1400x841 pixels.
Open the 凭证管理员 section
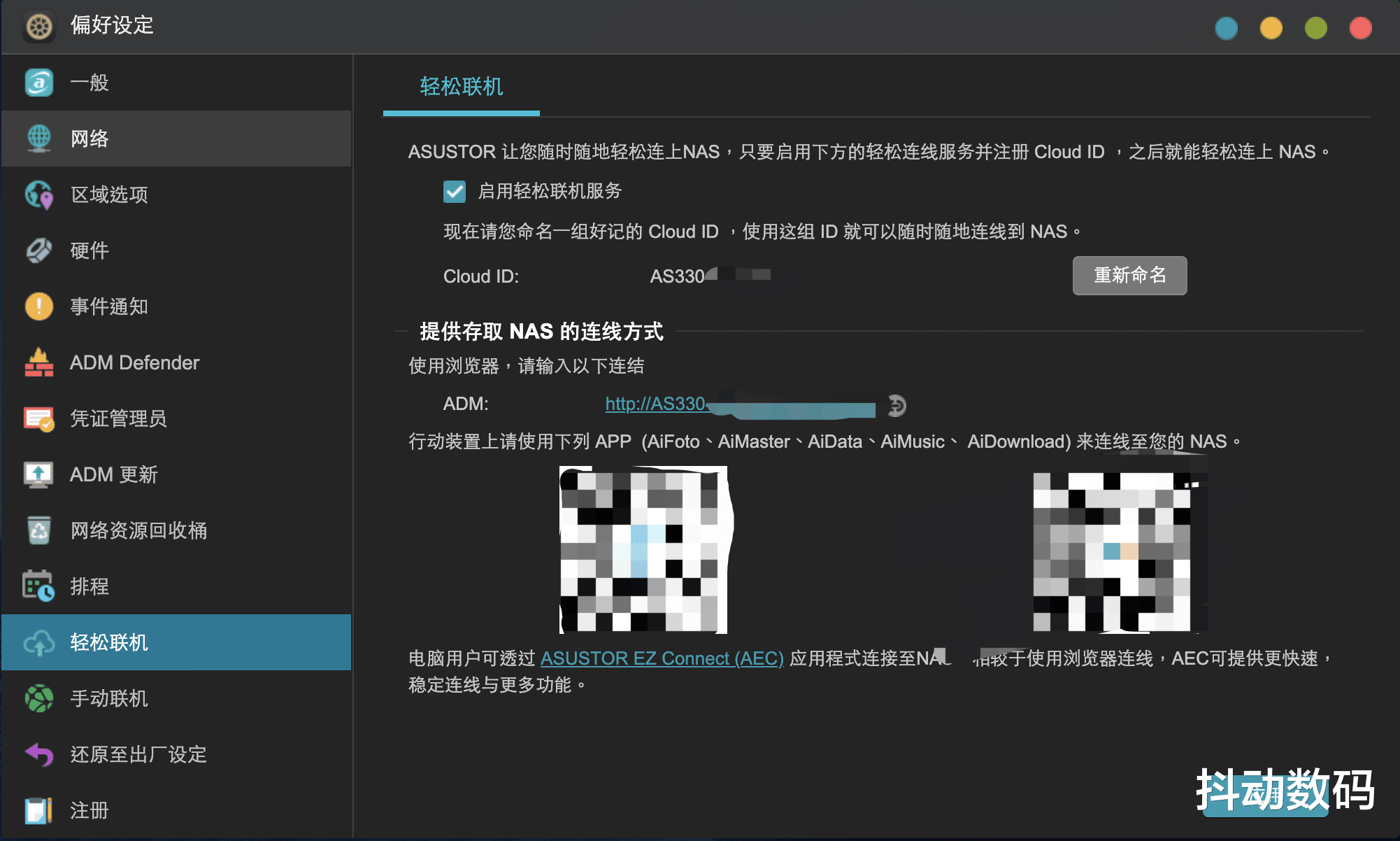pyautogui.click(x=176, y=418)
